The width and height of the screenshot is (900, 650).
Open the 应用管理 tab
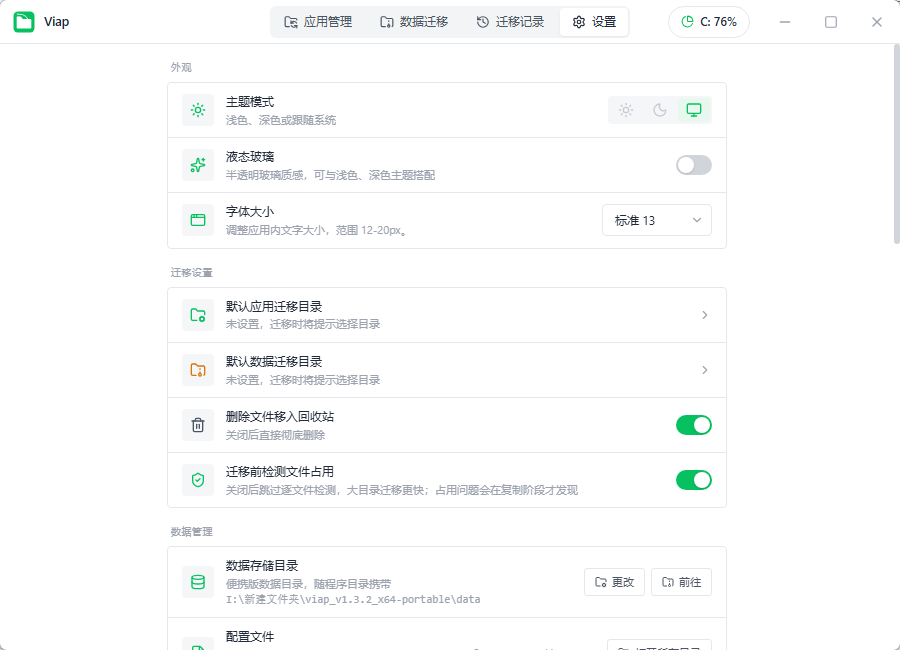(318, 22)
